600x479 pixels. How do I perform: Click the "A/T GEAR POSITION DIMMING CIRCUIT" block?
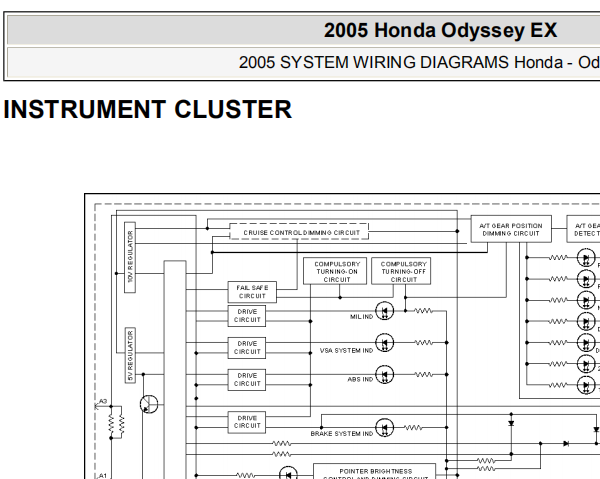511,229
